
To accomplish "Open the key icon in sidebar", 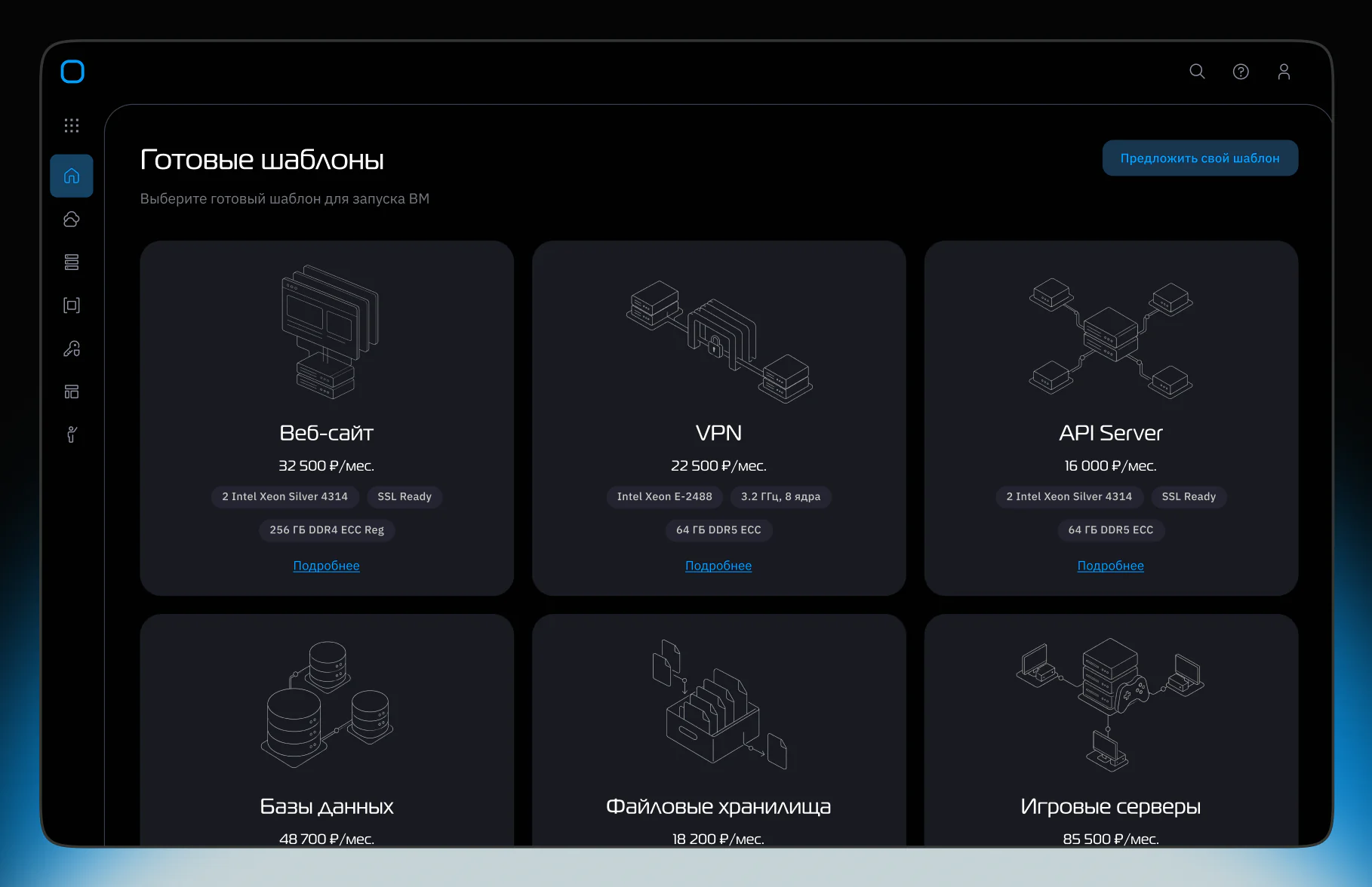I will coord(72,348).
